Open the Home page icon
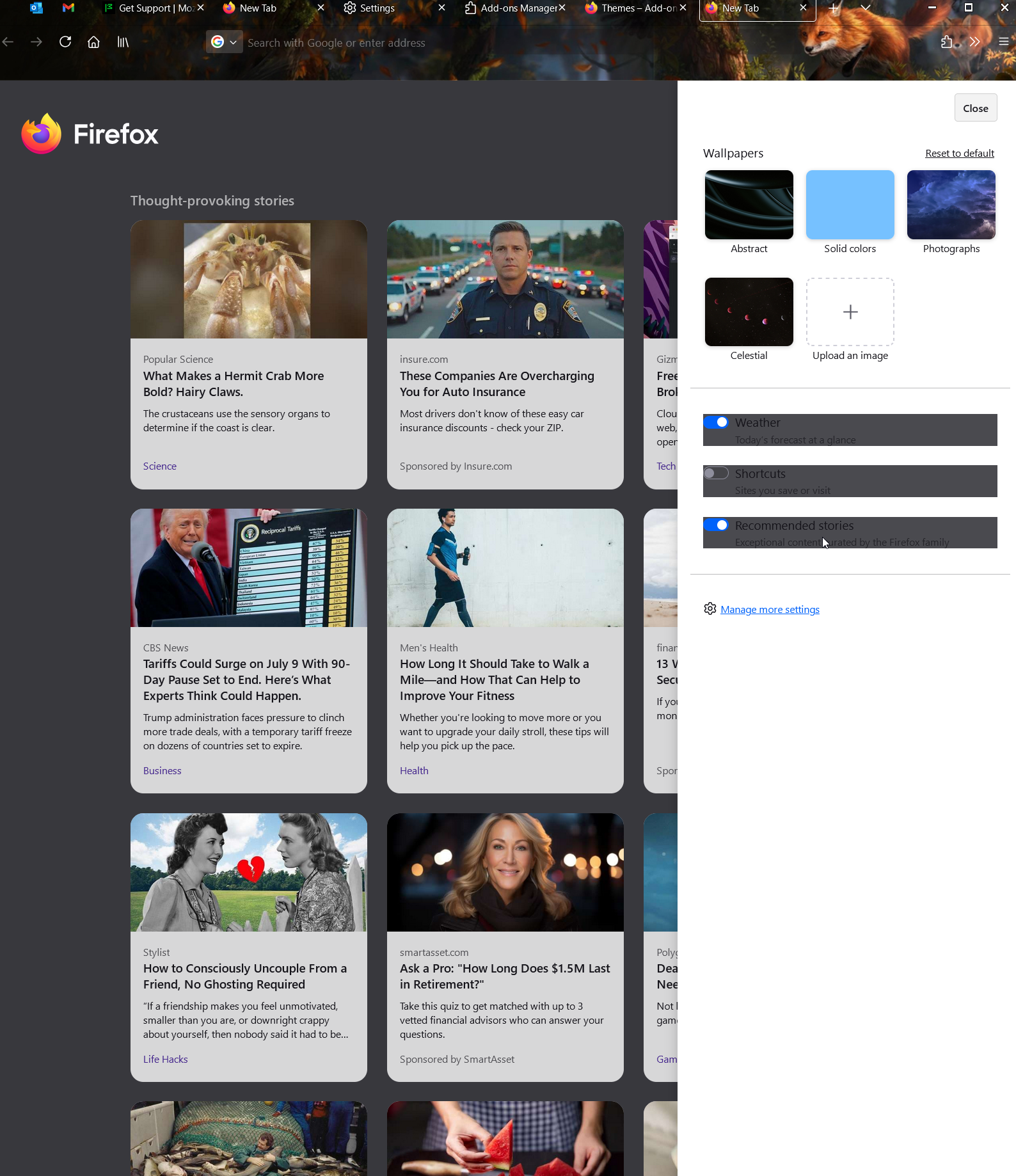Image resolution: width=1016 pixels, height=1176 pixels. coord(94,42)
